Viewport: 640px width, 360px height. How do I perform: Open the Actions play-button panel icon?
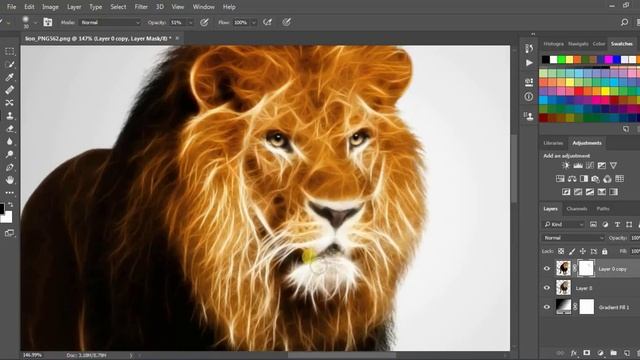point(529,63)
